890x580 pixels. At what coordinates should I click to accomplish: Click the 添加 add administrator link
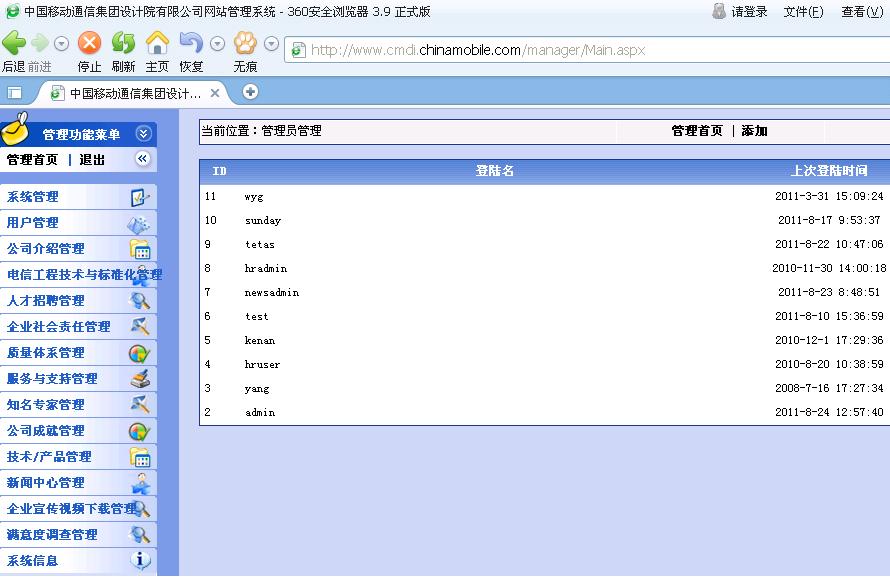click(x=754, y=131)
